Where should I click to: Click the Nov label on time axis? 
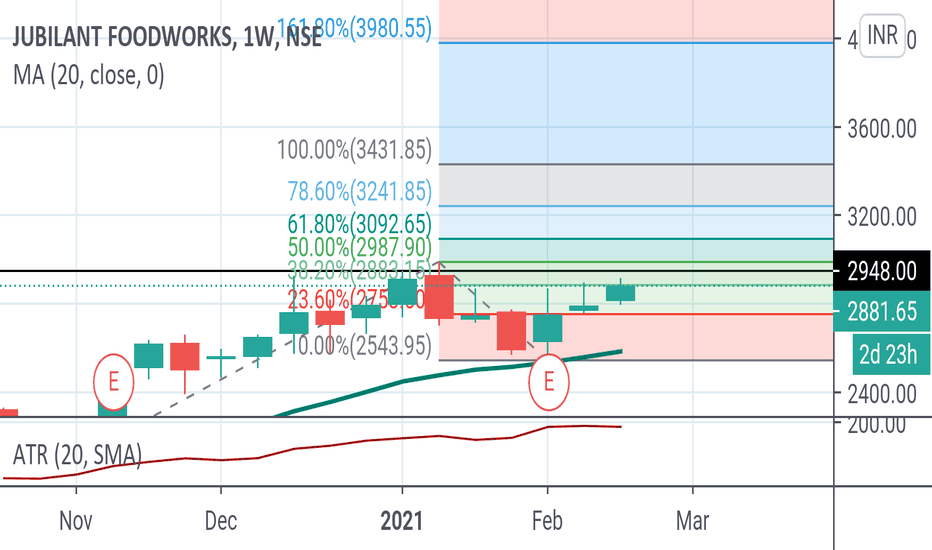click(76, 521)
